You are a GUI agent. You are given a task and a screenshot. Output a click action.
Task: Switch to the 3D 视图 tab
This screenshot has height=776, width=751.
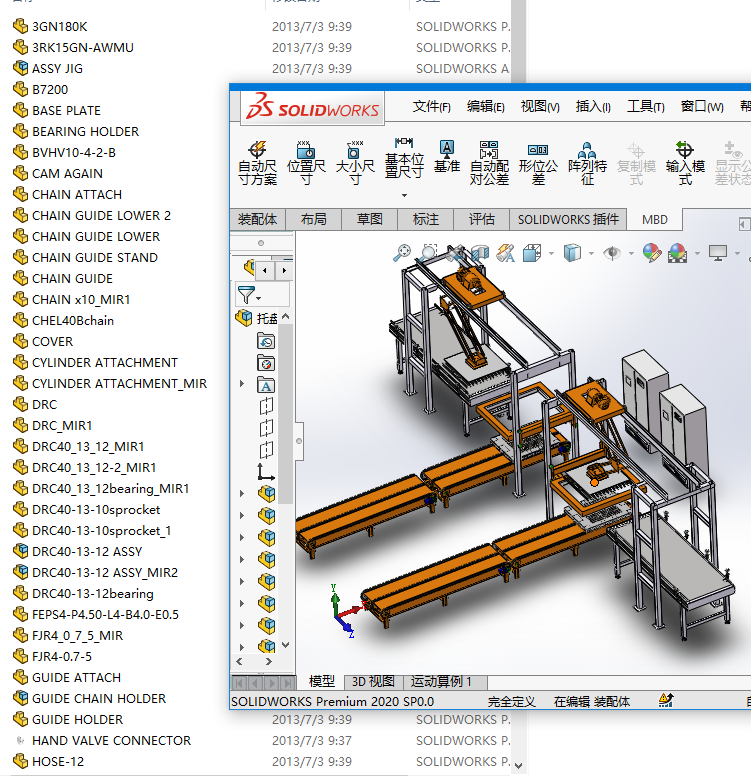pos(373,682)
